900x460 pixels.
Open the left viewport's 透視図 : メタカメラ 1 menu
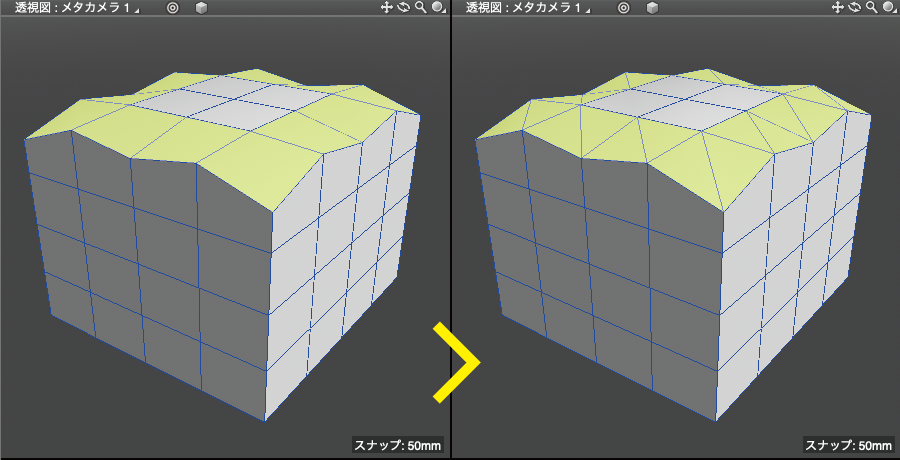click(x=78, y=8)
